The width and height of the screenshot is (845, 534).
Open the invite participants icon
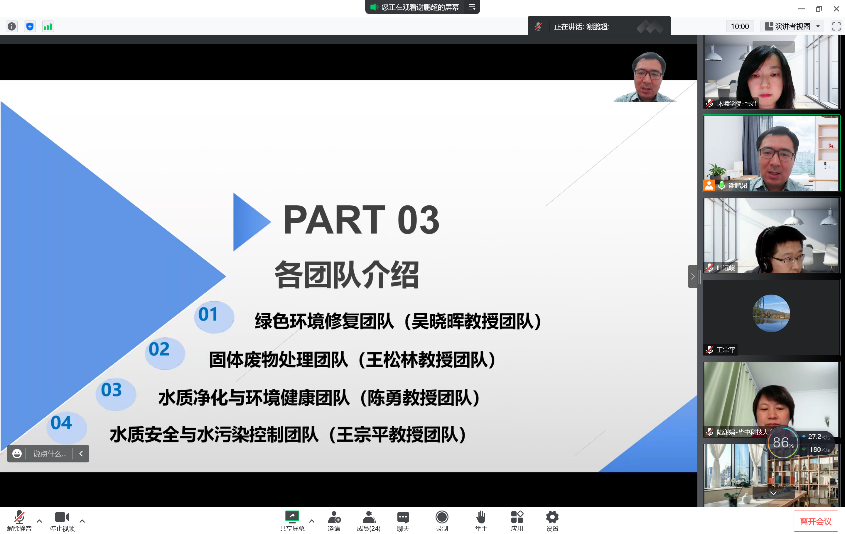pos(334,518)
